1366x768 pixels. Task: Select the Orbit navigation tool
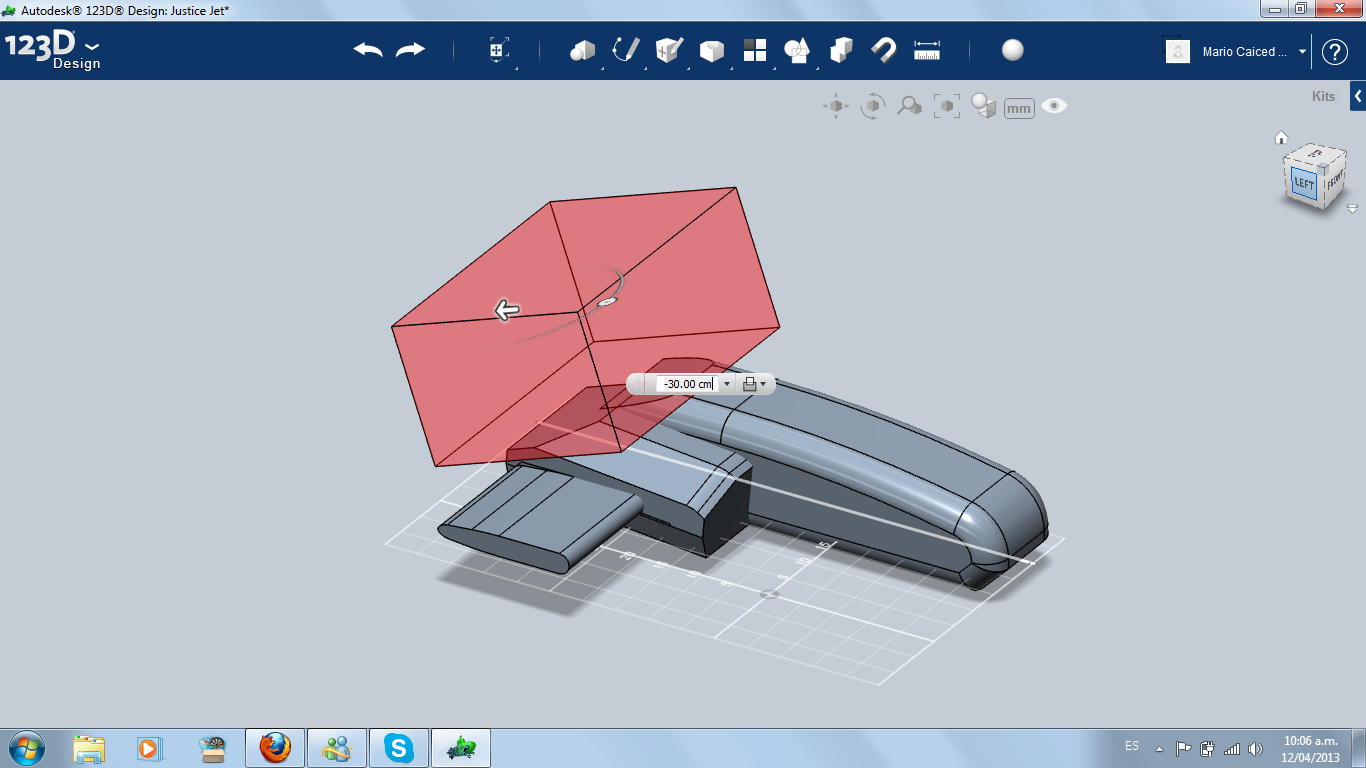pos(873,106)
